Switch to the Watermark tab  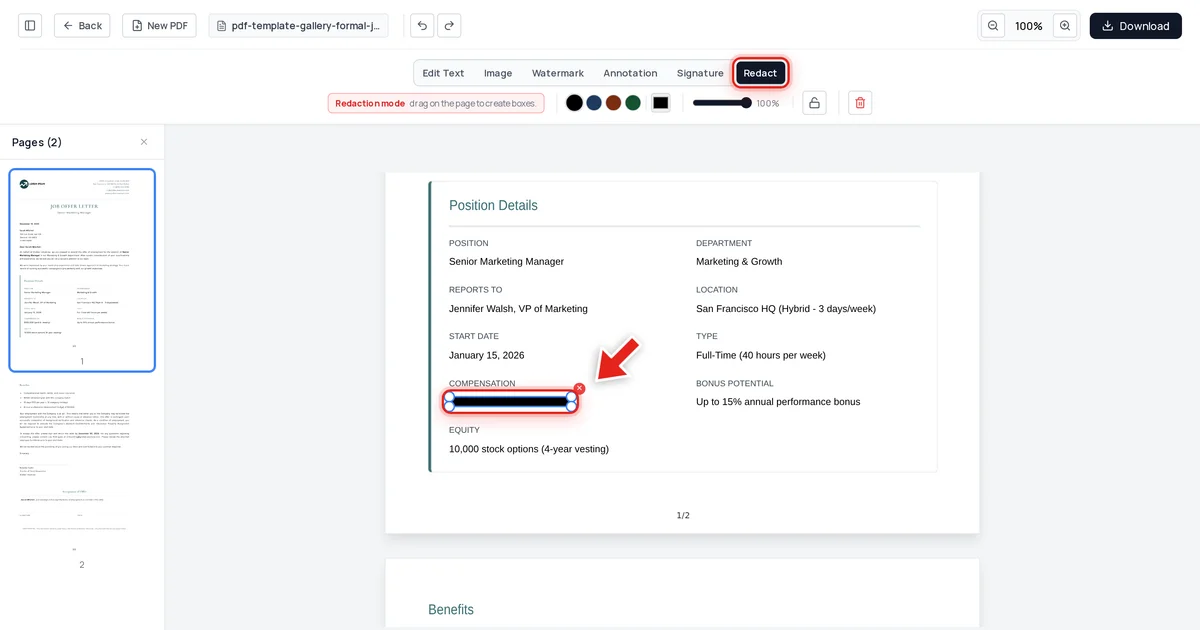558,73
